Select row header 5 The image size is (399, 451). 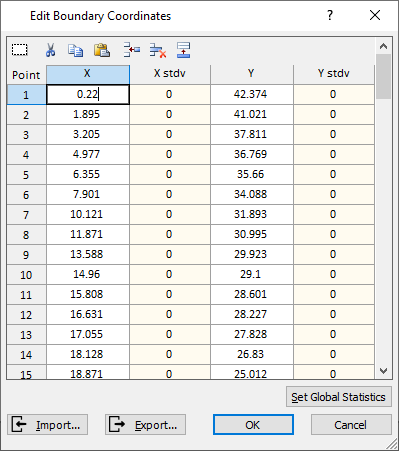(26, 175)
